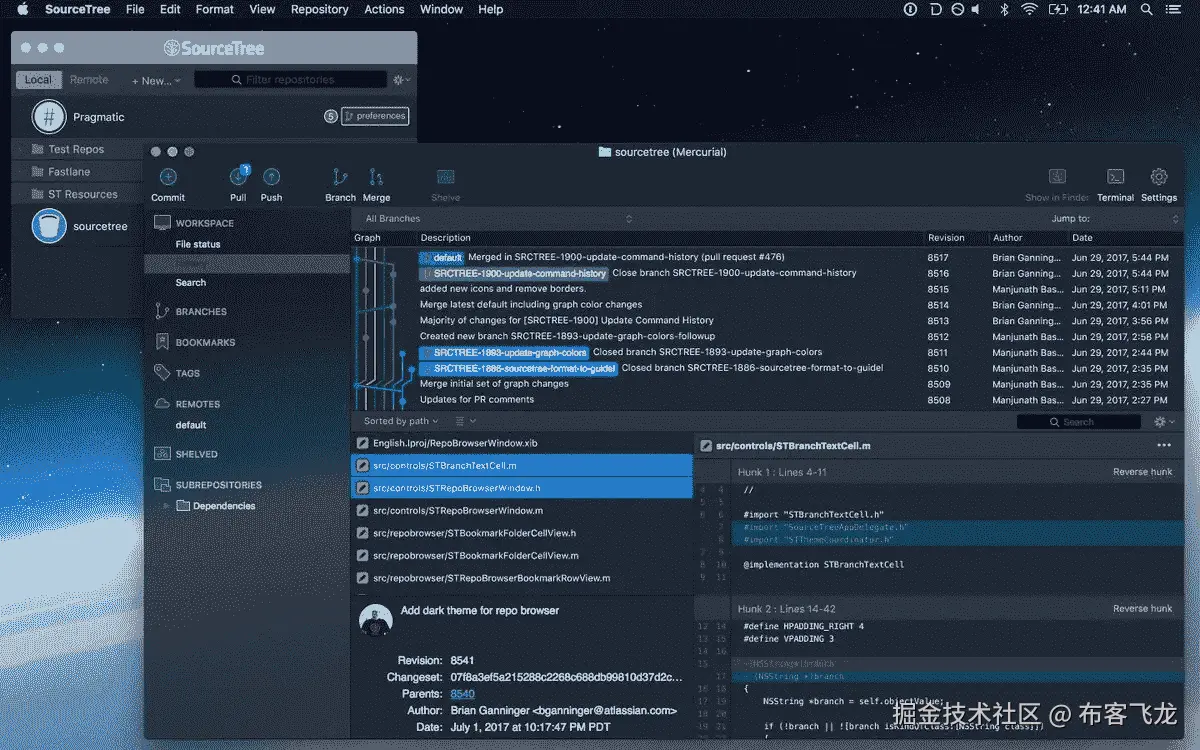Open the Merge tool

376,177
